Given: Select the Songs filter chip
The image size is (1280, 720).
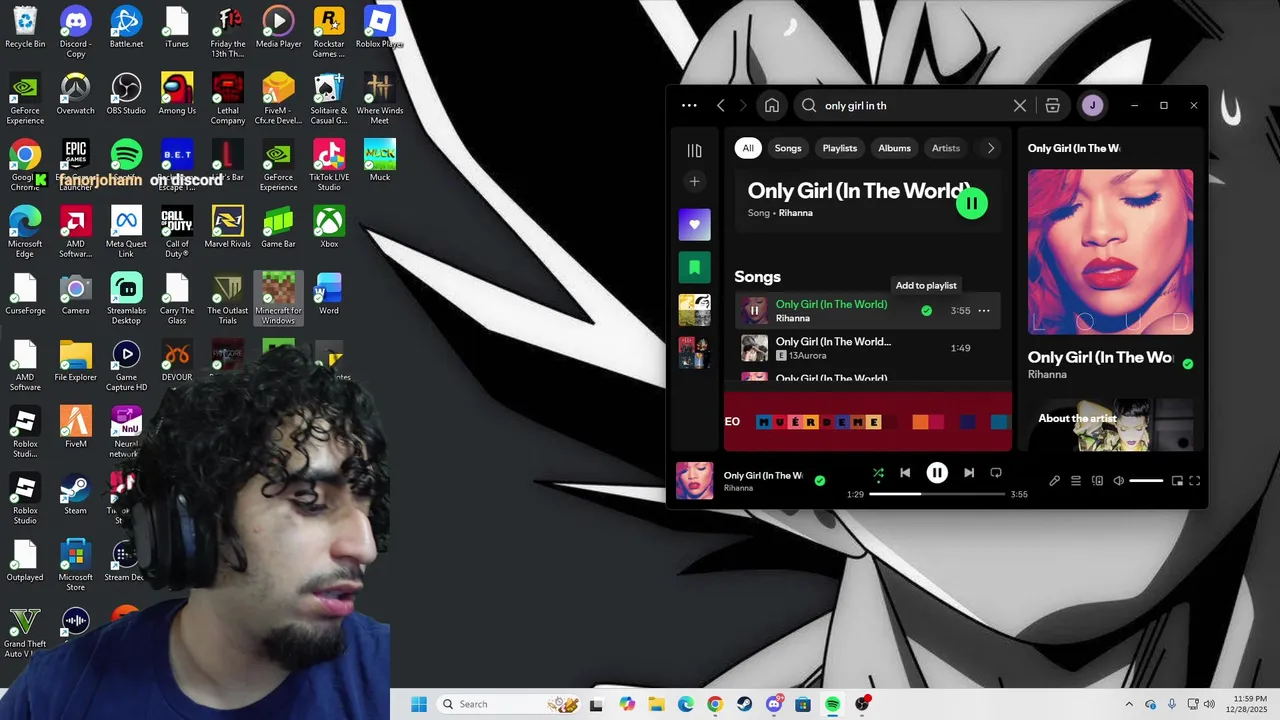Looking at the screenshot, I should (x=788, y=148).
